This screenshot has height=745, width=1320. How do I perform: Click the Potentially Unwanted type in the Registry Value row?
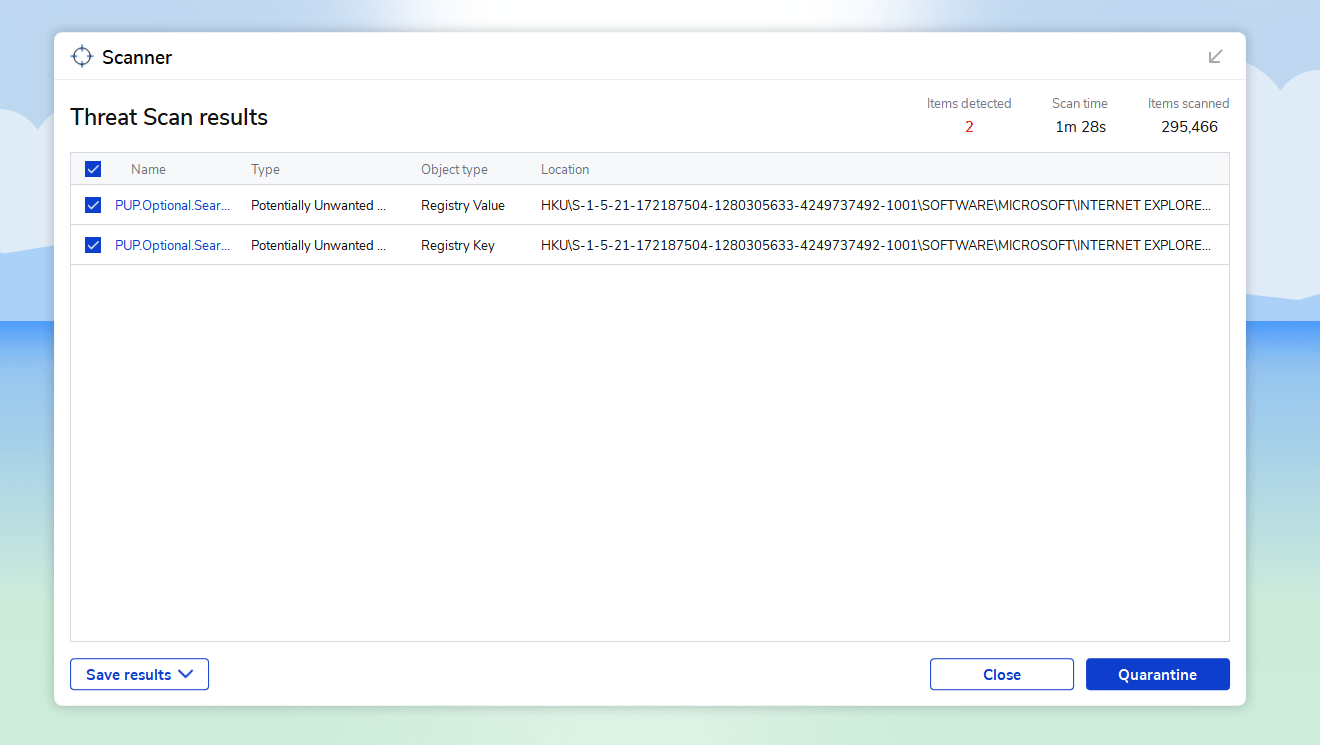coord(319,205)
